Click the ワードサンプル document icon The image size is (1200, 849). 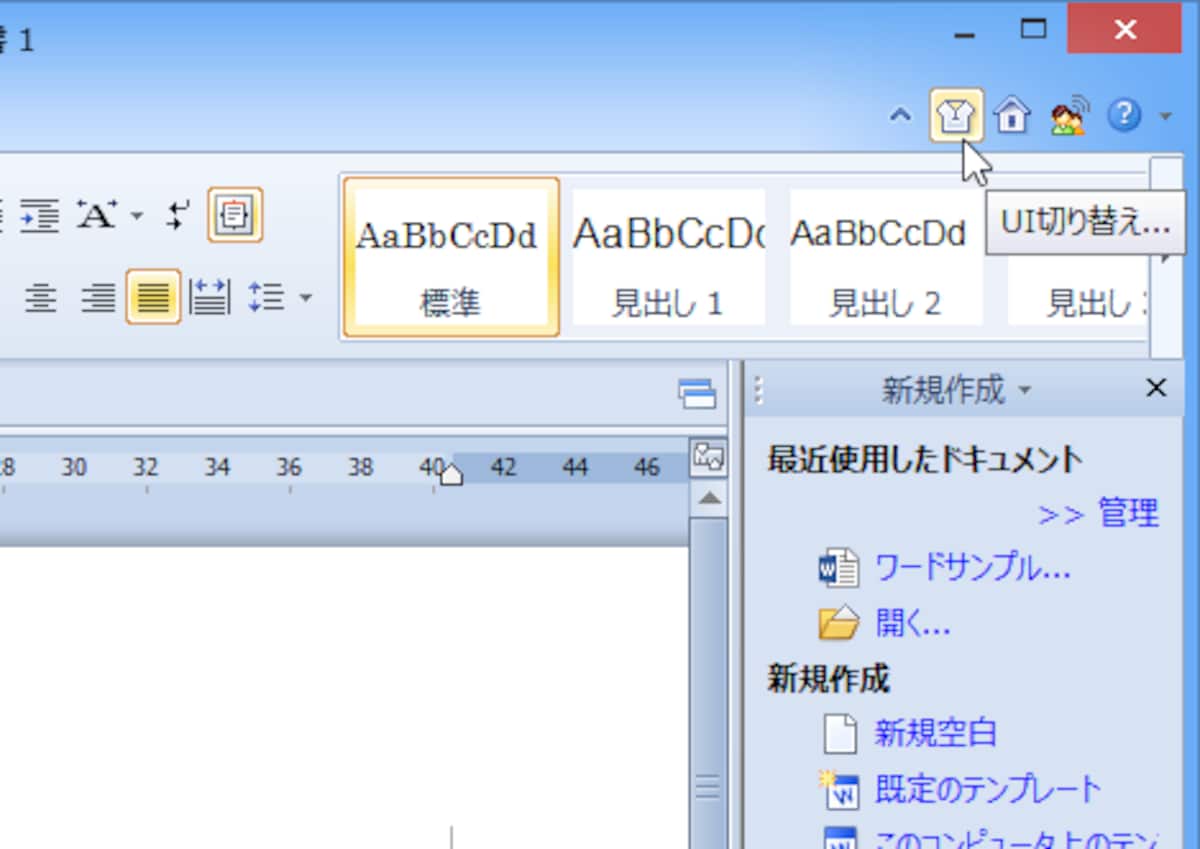[839, 568]
